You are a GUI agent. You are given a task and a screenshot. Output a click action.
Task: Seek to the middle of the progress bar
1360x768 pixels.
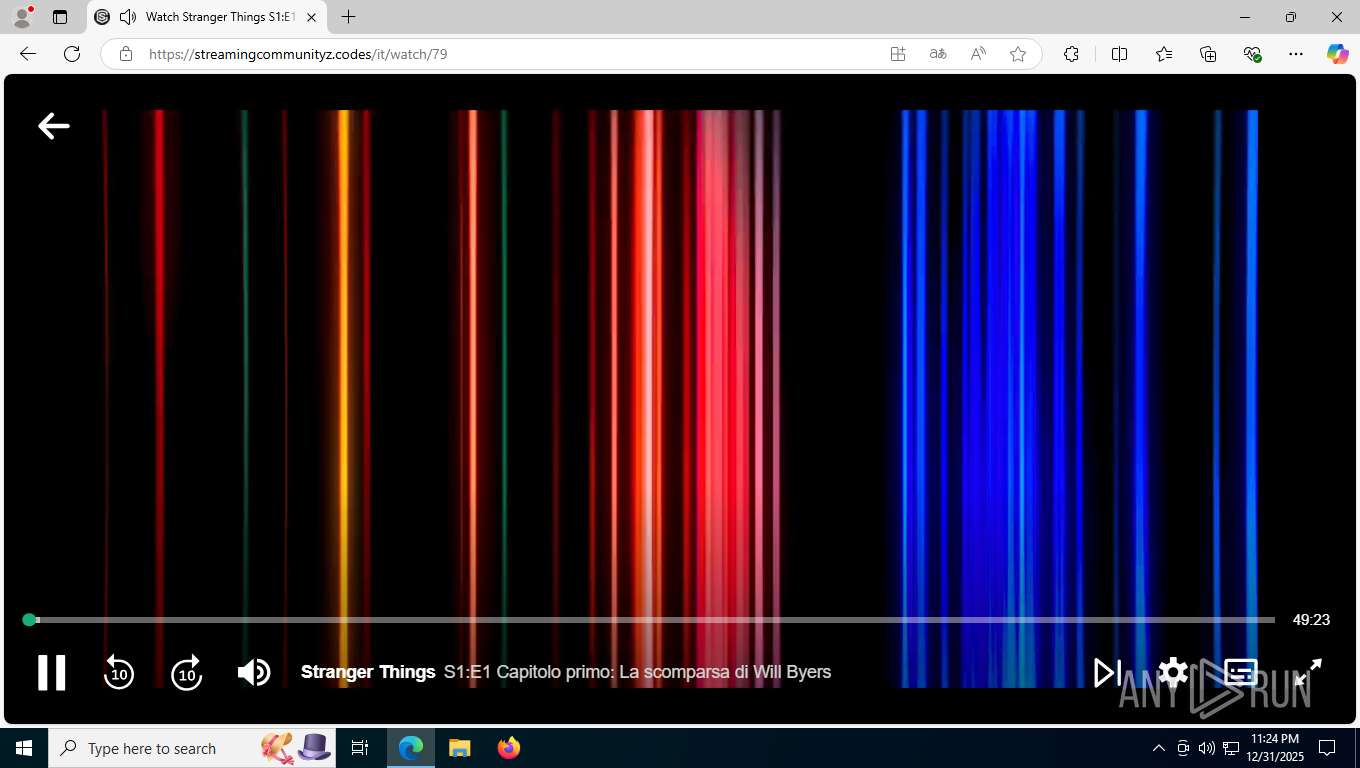[652, 620]
